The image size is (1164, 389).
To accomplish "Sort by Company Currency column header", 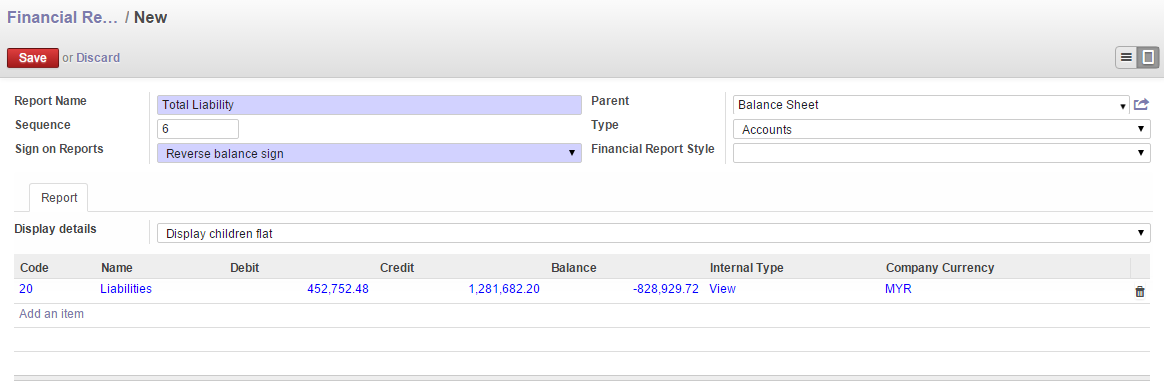I will (x=940, y=267).
